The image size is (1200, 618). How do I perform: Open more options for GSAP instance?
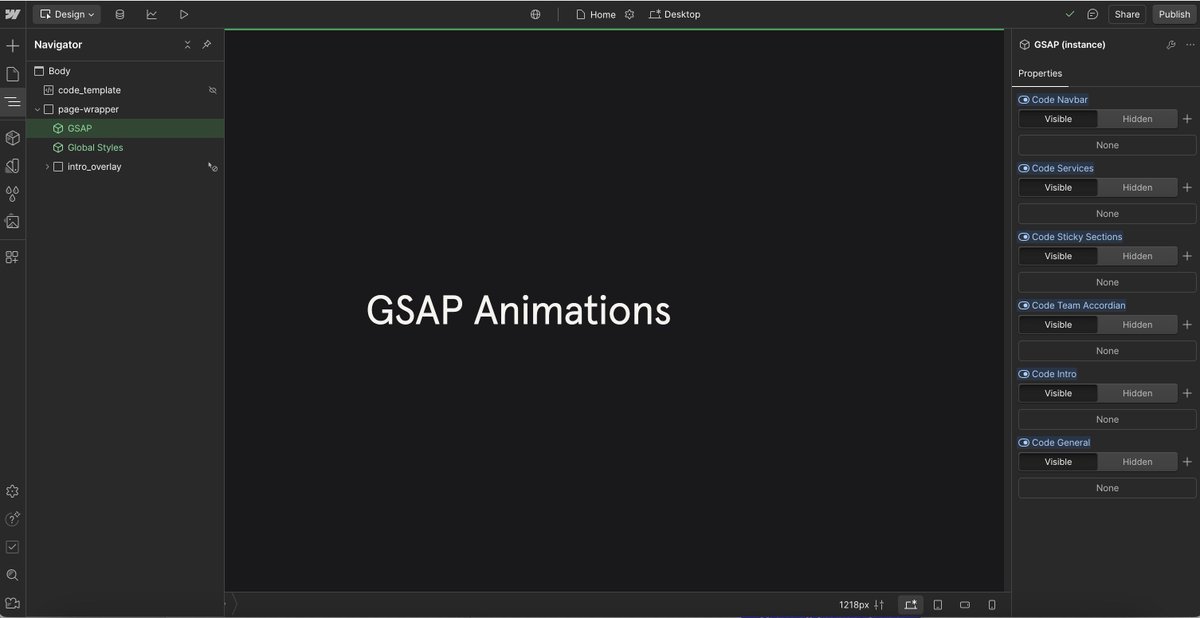point(1188,45)
